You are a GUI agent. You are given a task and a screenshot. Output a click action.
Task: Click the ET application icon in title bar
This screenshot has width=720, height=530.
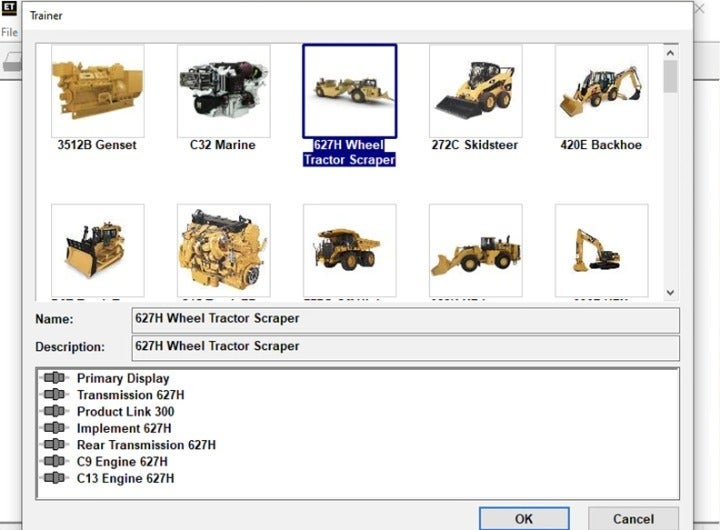tap(9, 8)
